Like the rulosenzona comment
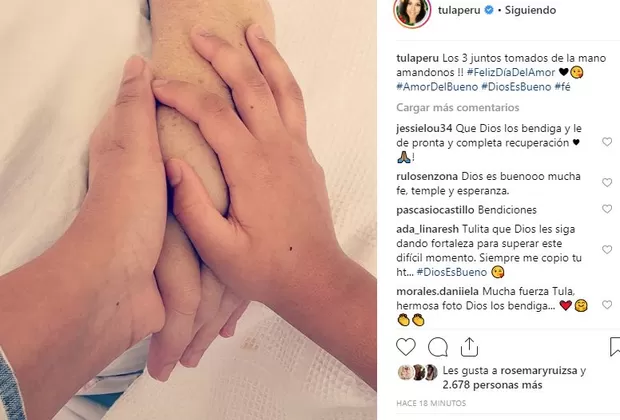The image size is (620, 420). point(607,182)
